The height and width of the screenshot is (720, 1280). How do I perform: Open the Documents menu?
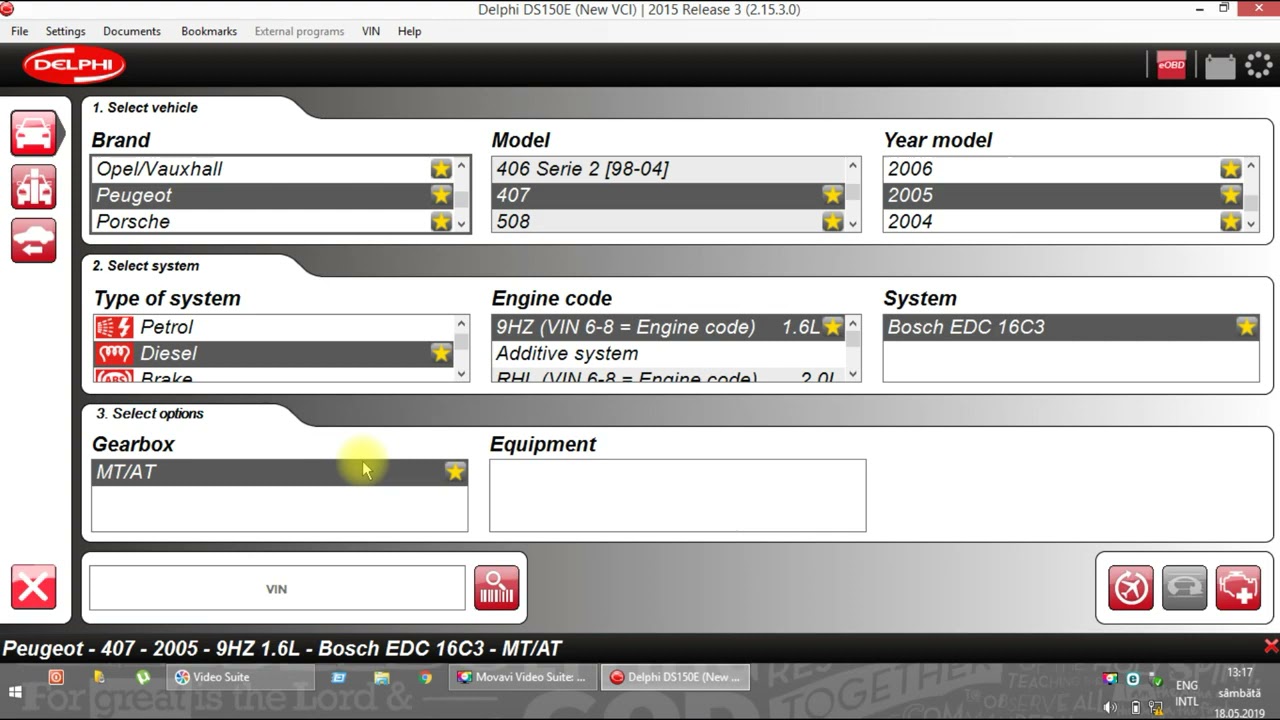pyautogui.click(x=132, y=31)
